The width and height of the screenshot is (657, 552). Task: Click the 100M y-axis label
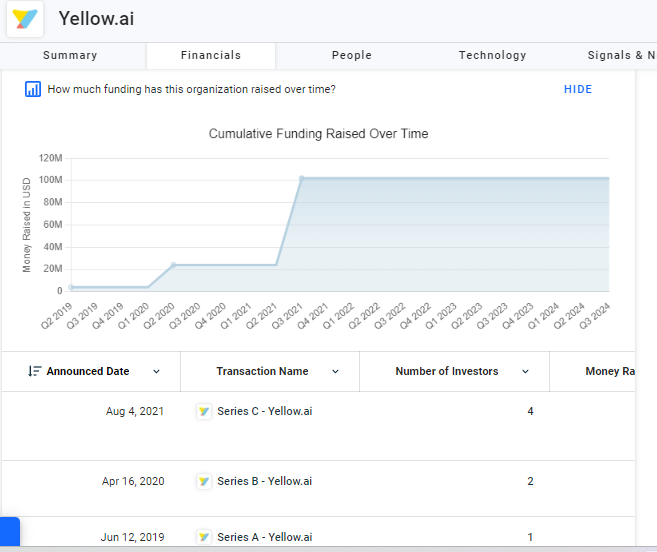[51, 180]
